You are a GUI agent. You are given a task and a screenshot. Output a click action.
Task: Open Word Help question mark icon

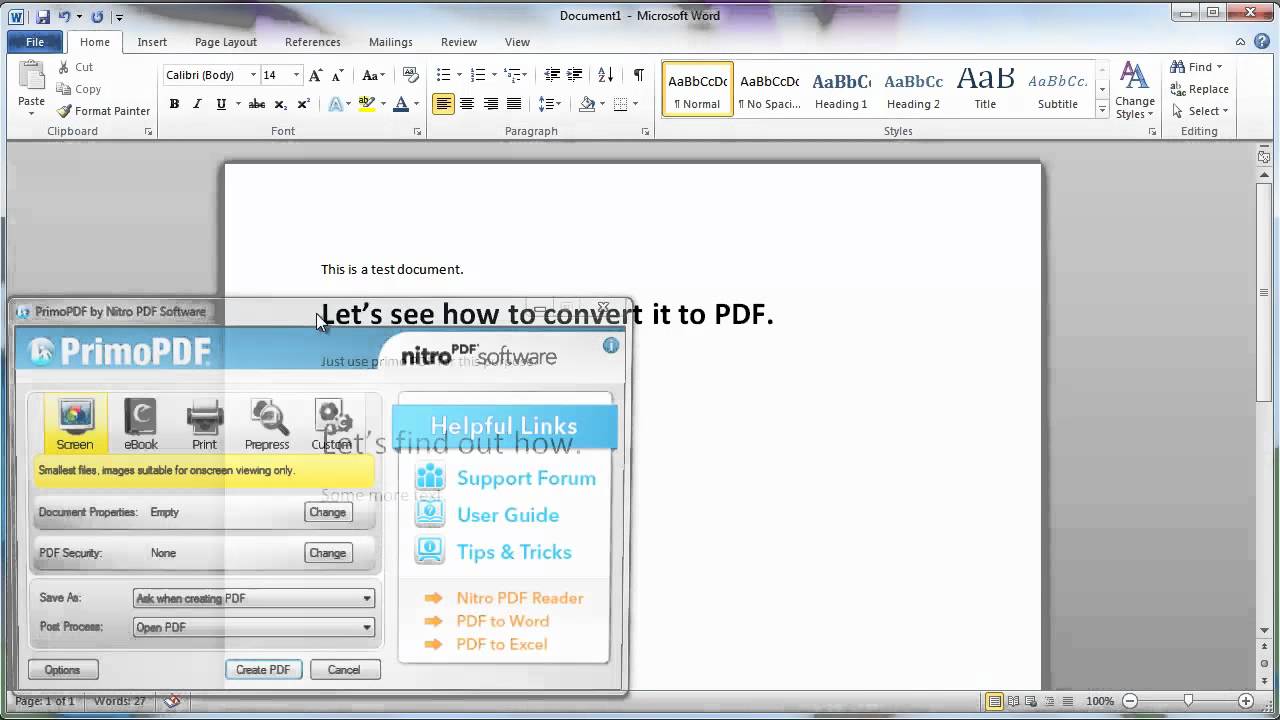pyautogui.click(x=1264, y=42)
